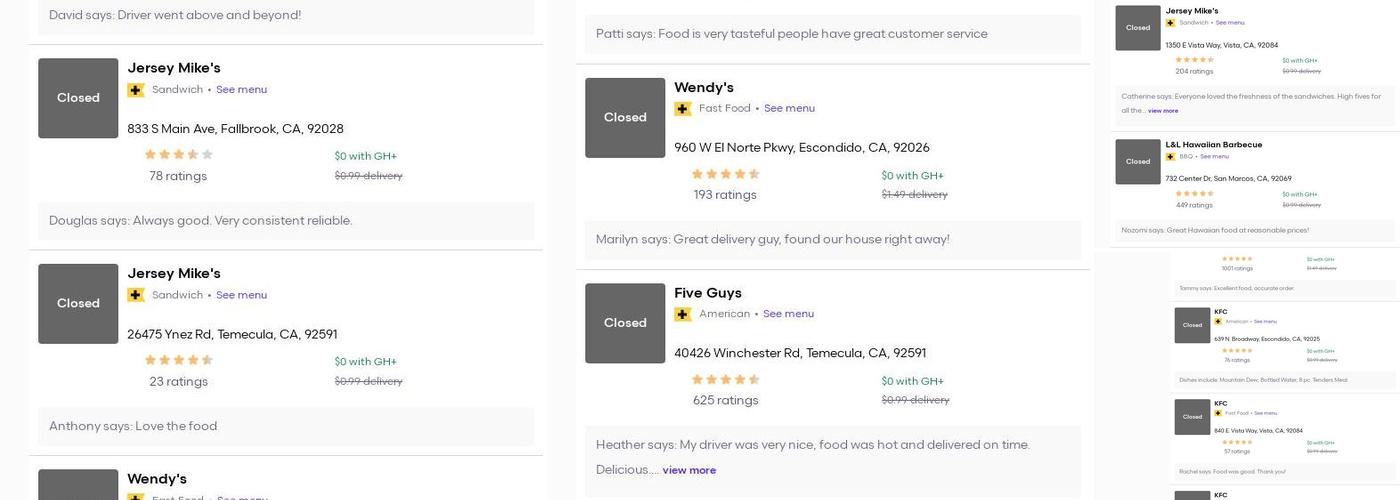Viewport: 1400px width, 500px height.
Task: Click the GH+ badge on Vista Jersey Mike's
Action: click(x=1170, y=23)
